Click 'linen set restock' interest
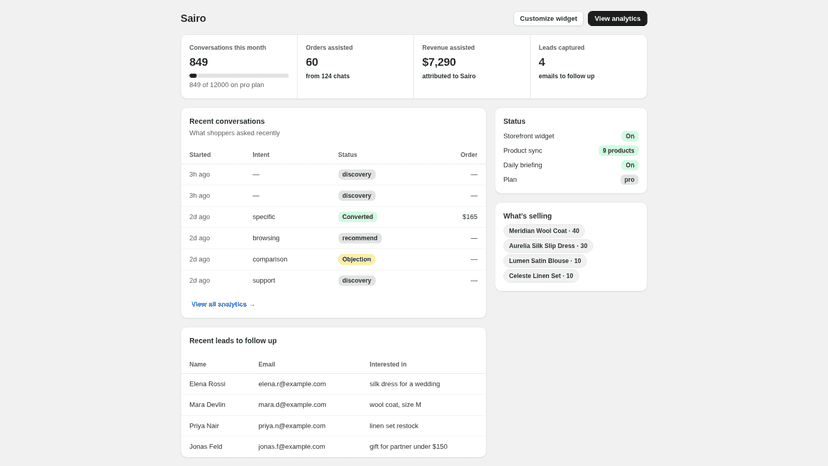Image resolution: width=828 pixels, height=466 pixels. point(393,426)
